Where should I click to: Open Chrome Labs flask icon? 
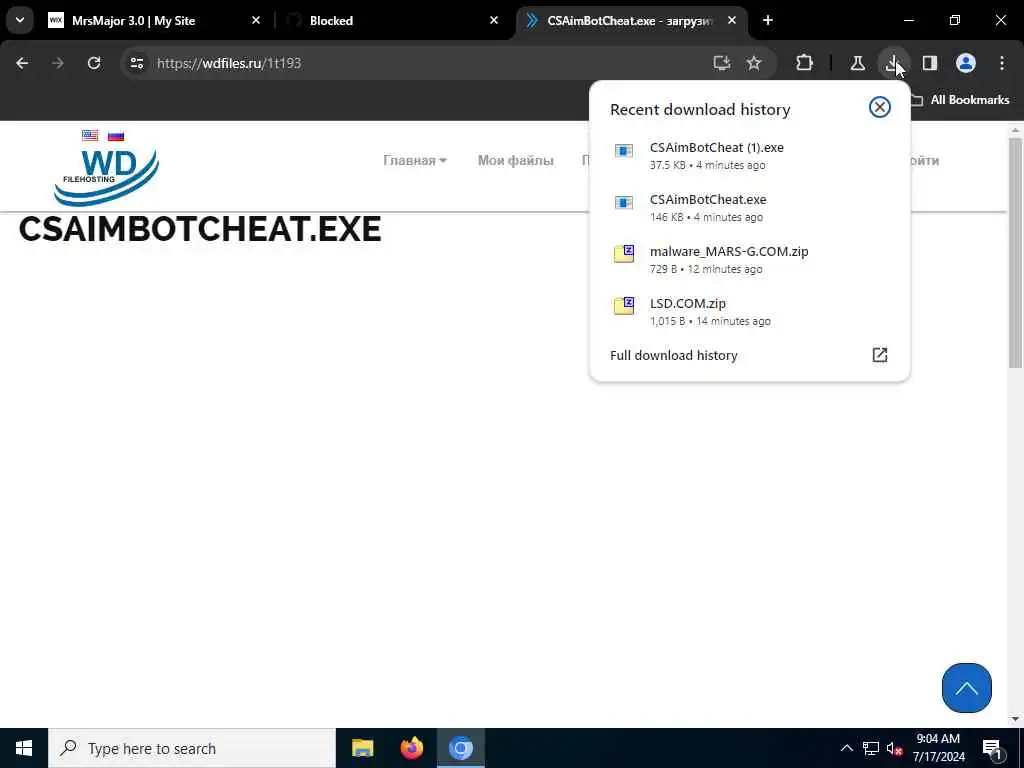(857, 63)
